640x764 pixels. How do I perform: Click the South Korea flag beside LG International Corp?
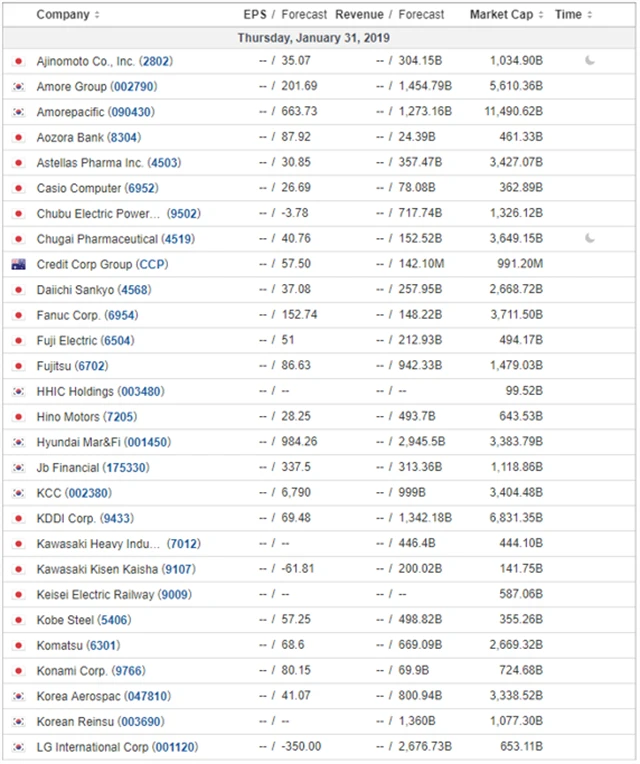[x=17, y=747]
